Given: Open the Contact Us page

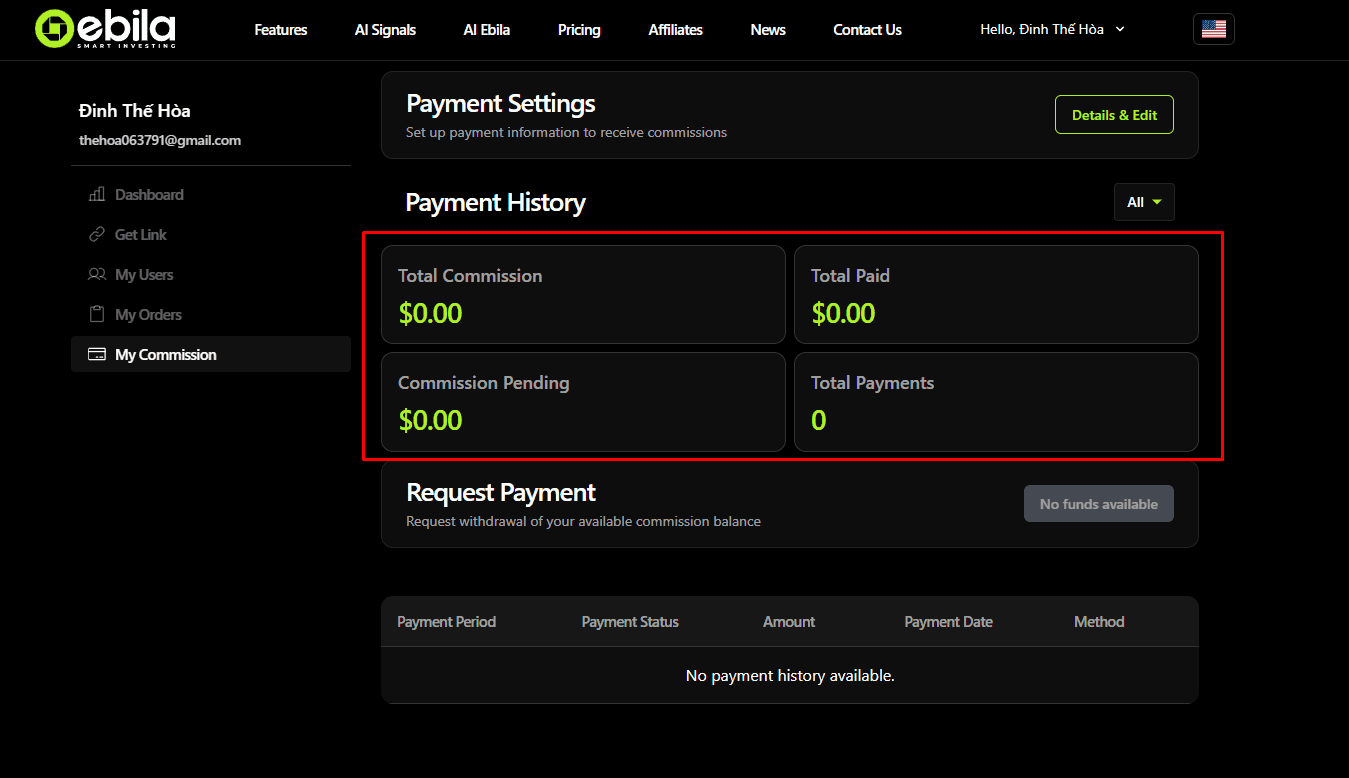Looking at the screenshot, I should pos(867,30).
